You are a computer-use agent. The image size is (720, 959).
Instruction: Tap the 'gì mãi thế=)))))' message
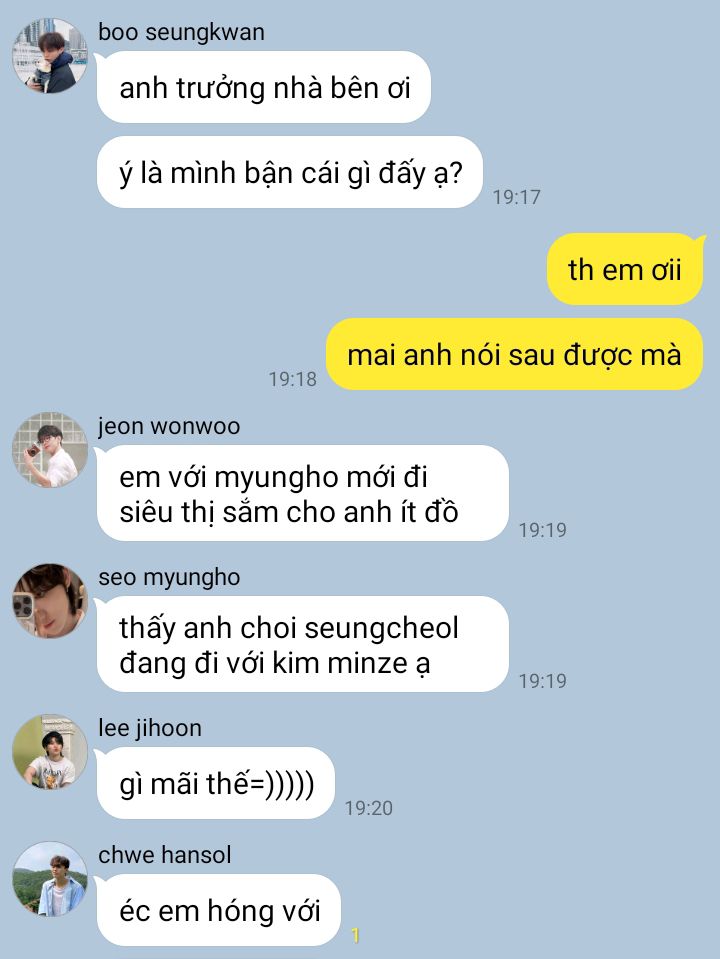(215, 783)
